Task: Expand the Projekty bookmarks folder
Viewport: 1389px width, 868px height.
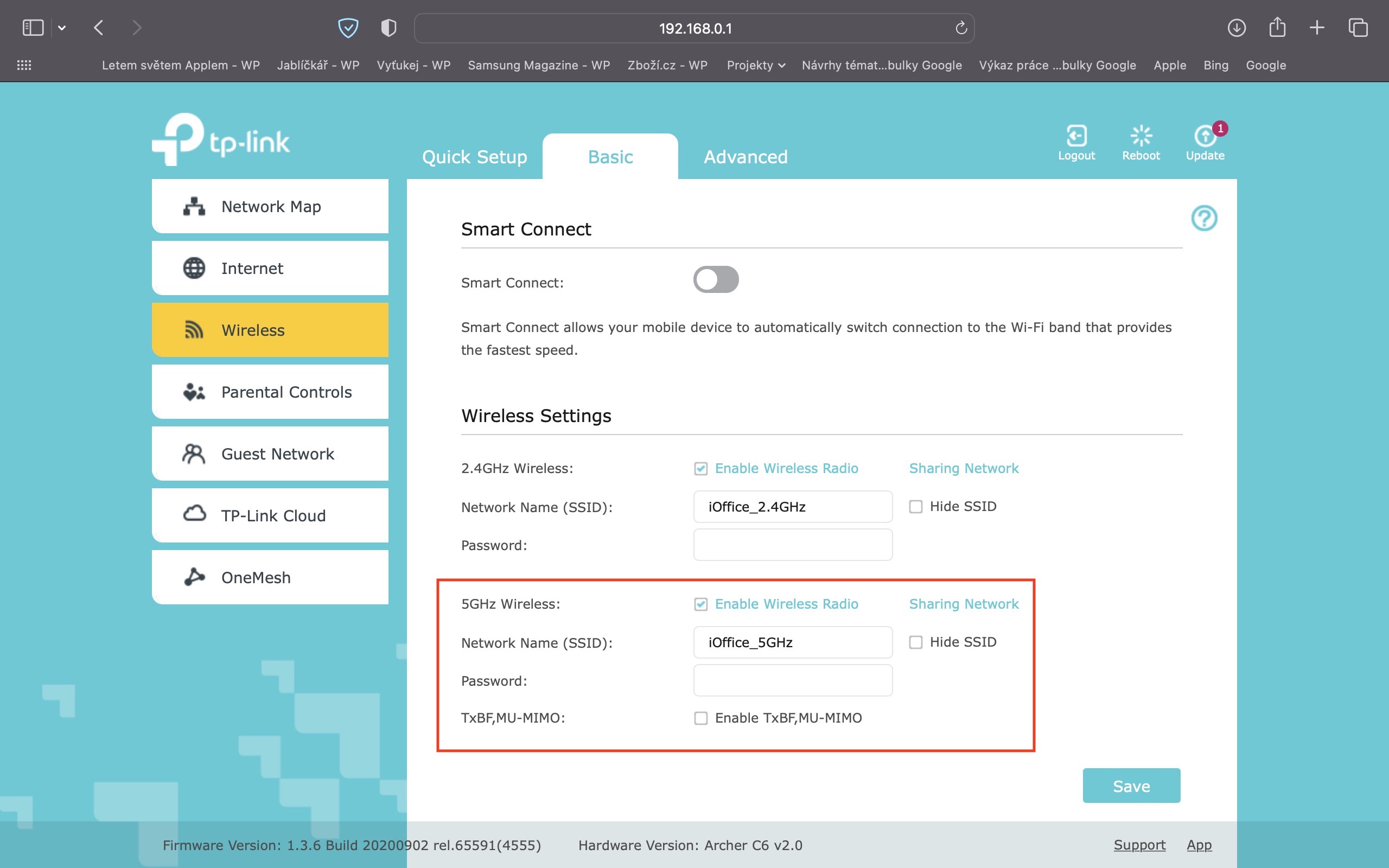Action: [x=755, y=66]
